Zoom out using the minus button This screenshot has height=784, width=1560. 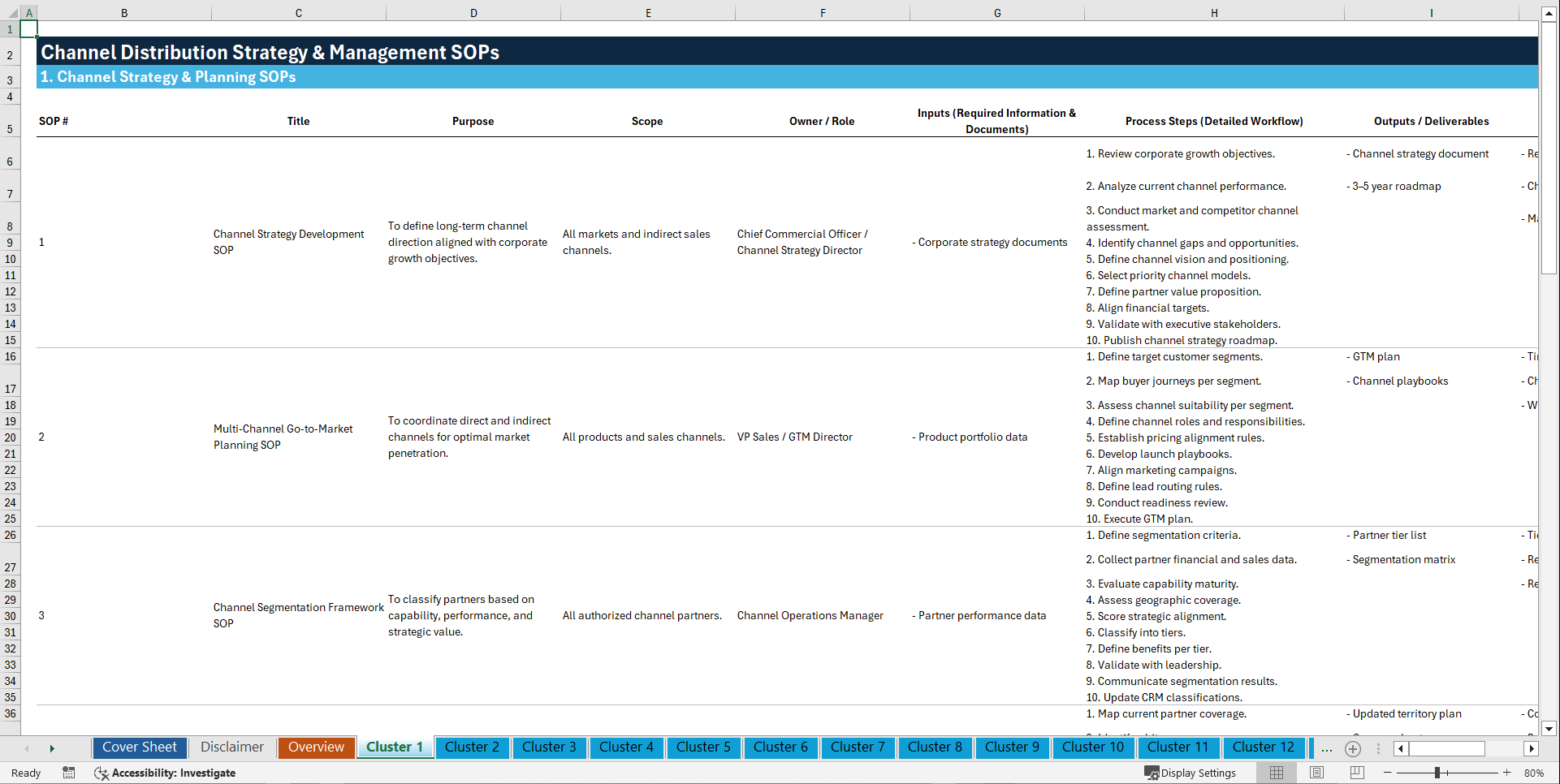click(1387, 773)
